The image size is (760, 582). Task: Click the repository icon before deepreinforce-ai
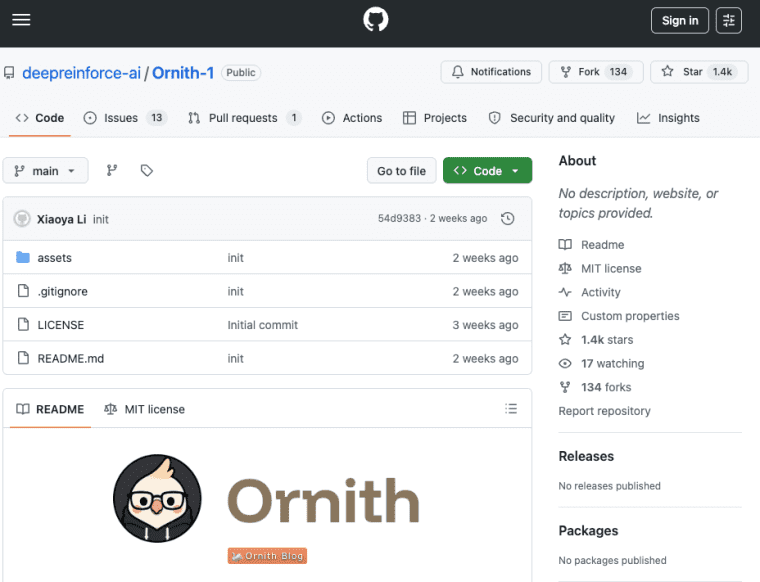[9, 73]
